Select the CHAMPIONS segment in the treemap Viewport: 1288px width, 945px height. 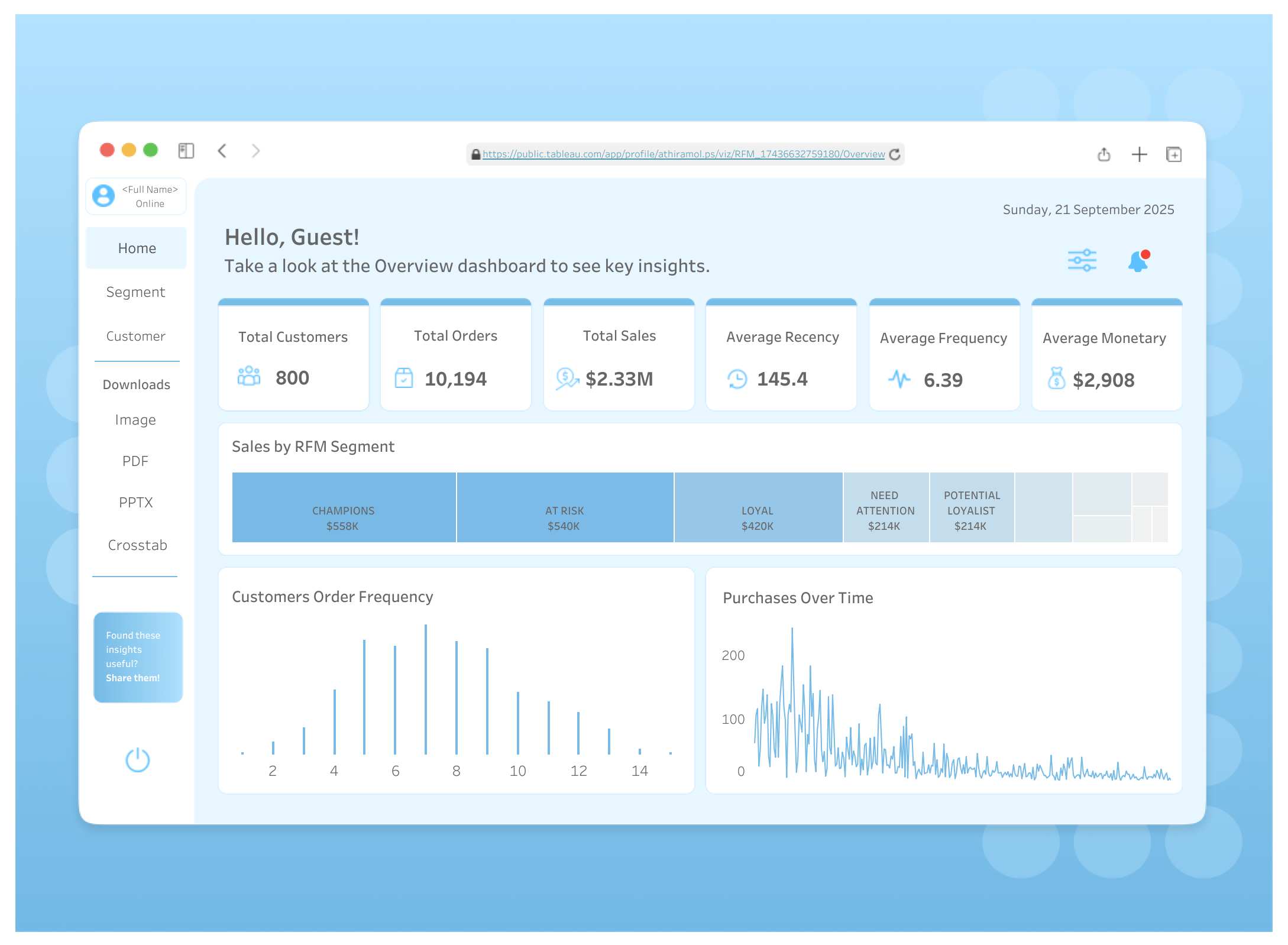(344, 507)
